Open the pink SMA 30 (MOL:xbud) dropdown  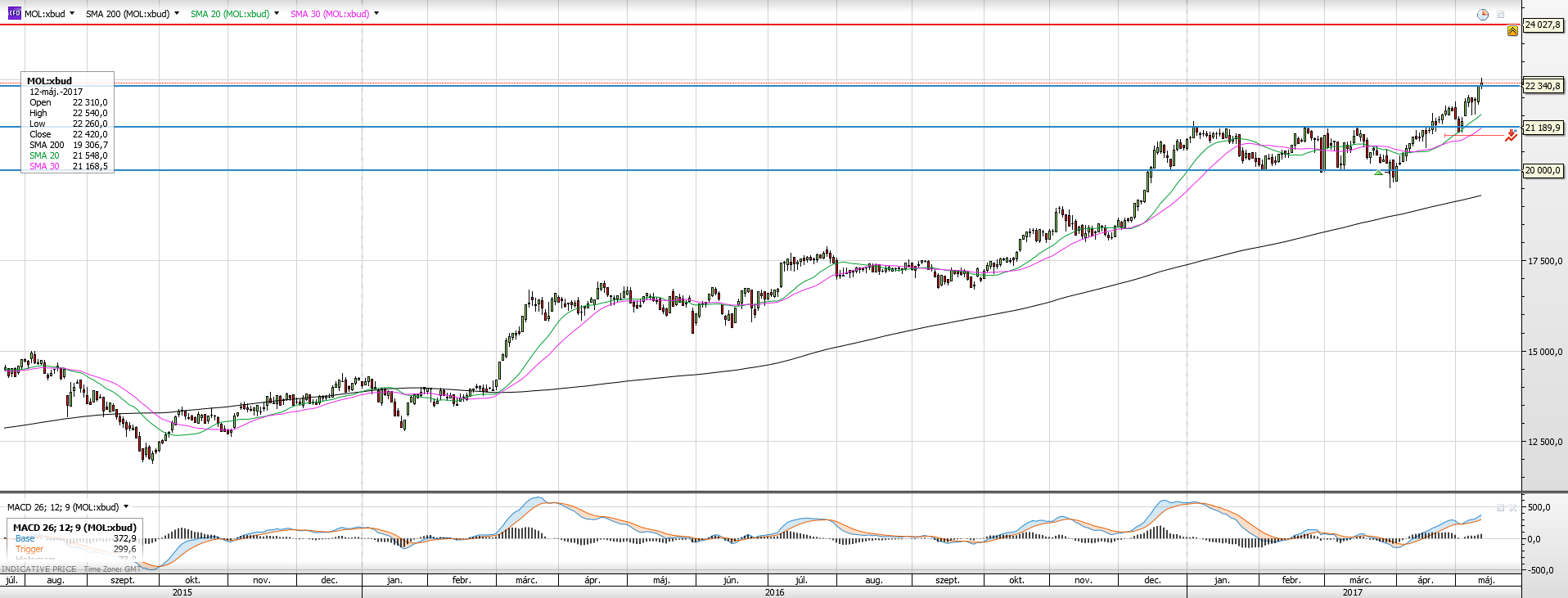tap(376, 14)
